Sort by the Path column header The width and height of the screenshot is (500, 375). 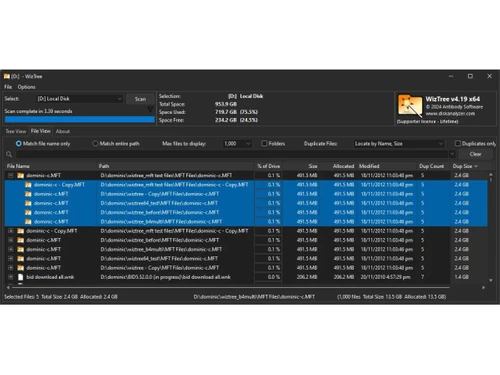coord(176,166)
